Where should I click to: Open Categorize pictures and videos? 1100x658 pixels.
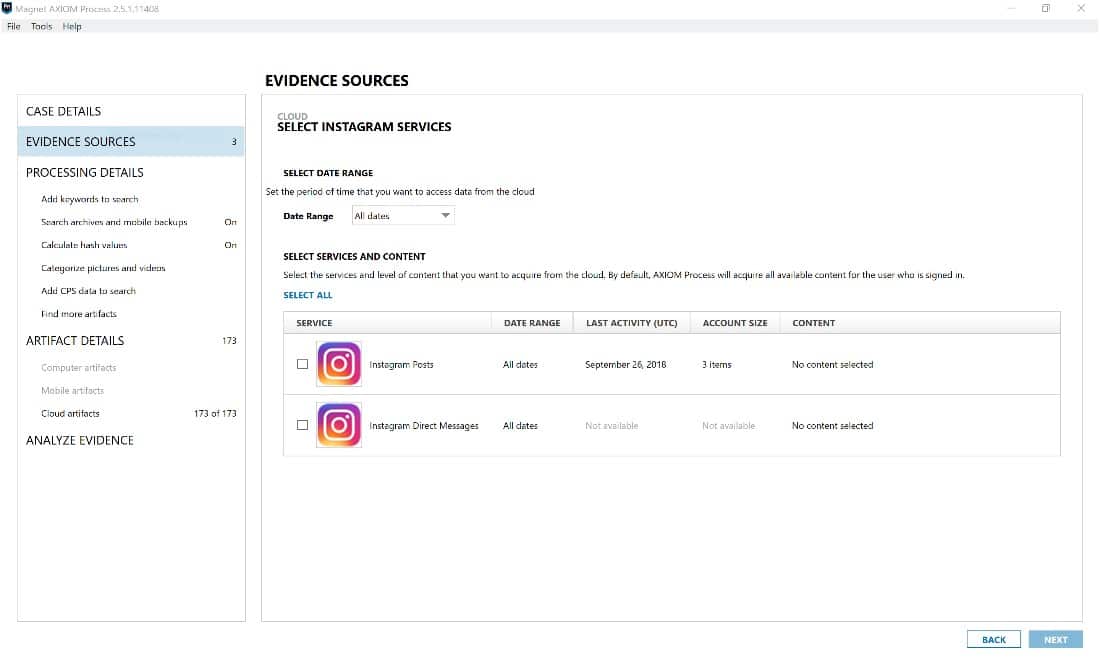103,268
